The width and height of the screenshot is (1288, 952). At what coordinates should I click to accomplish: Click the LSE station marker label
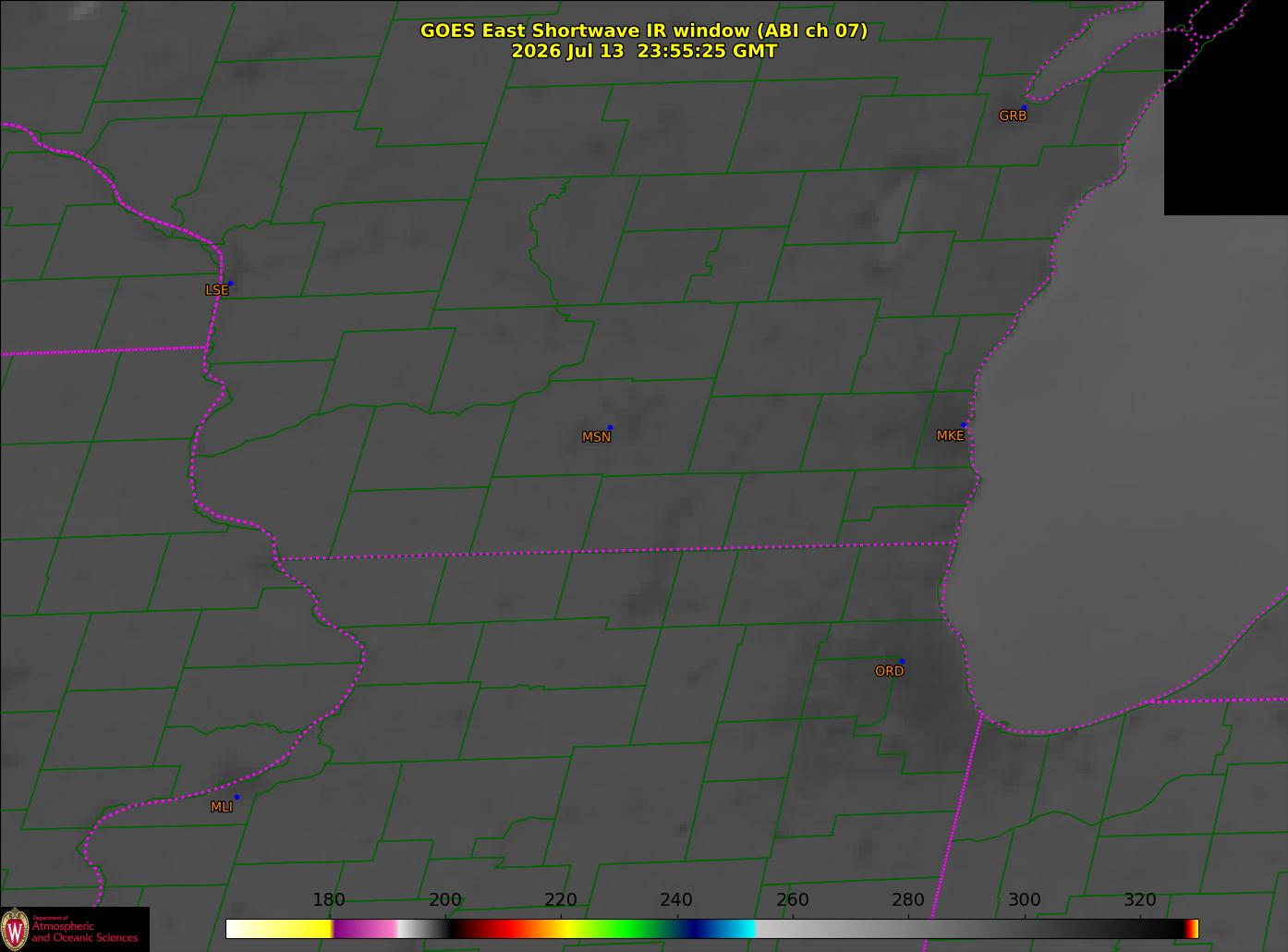pyautogui.click(x=216, y=289)
